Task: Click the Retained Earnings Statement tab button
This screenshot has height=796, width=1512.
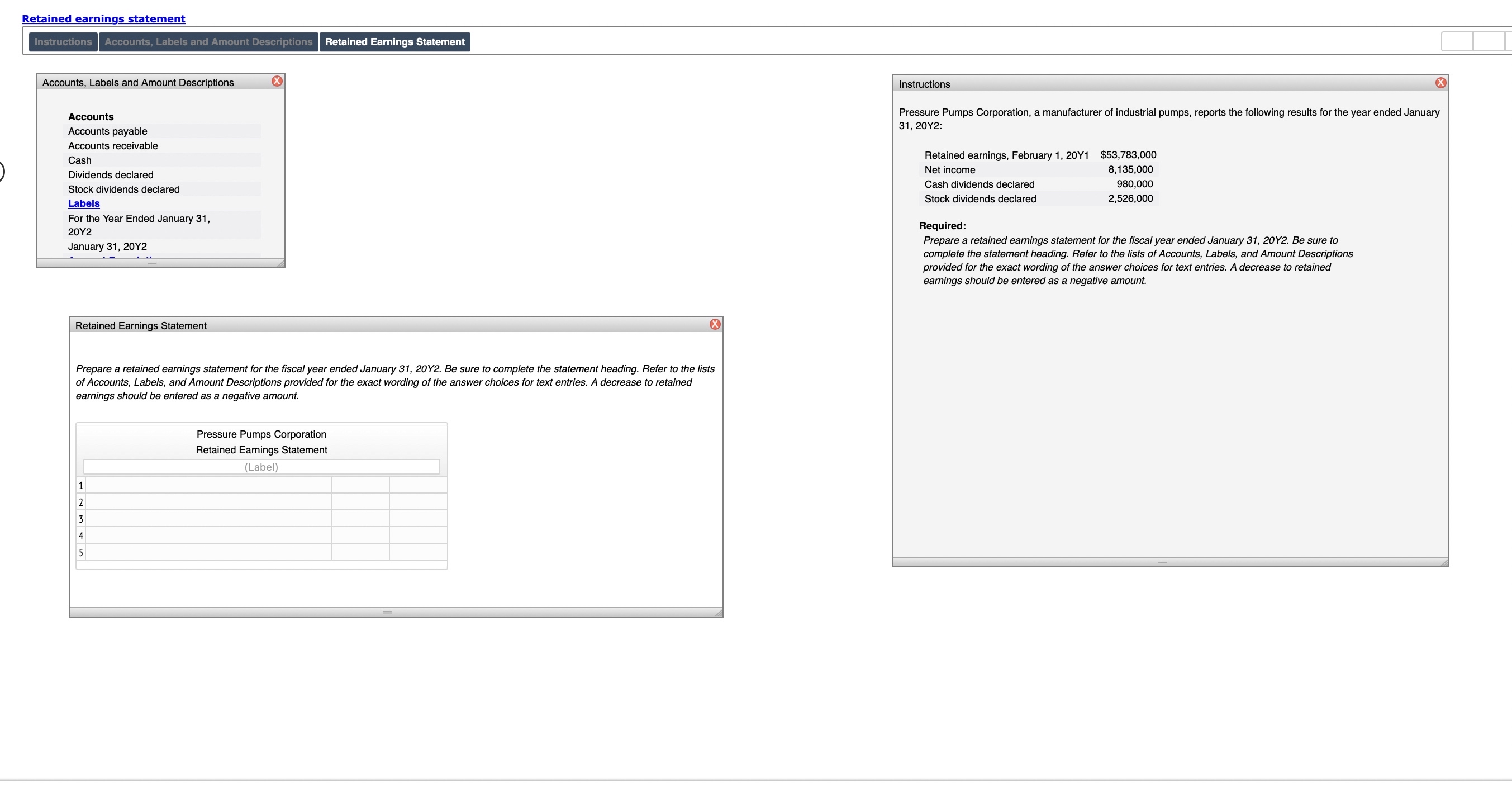Action: (x=394, y=41)
